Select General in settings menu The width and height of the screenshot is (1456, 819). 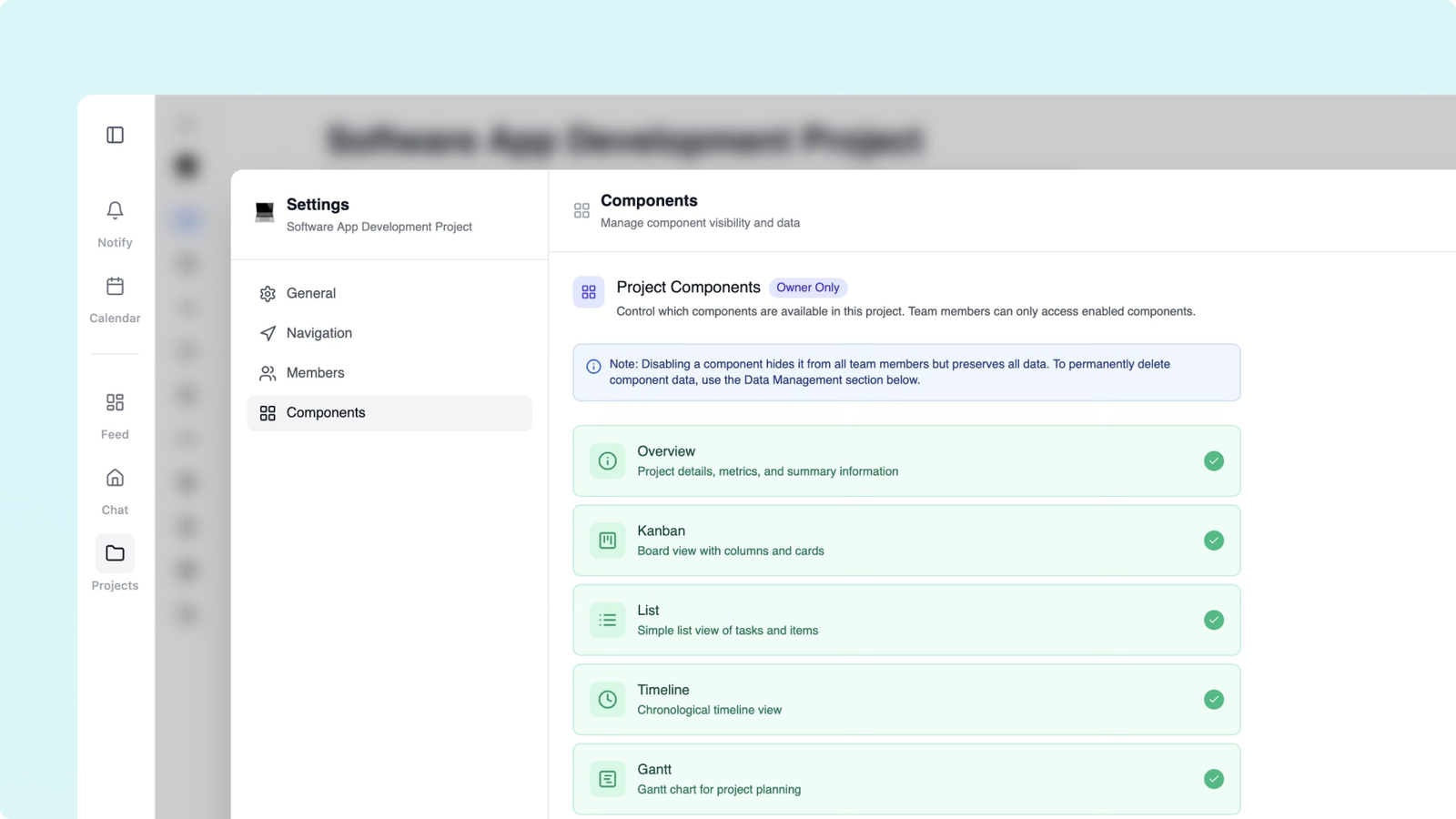tap(389, 293)
